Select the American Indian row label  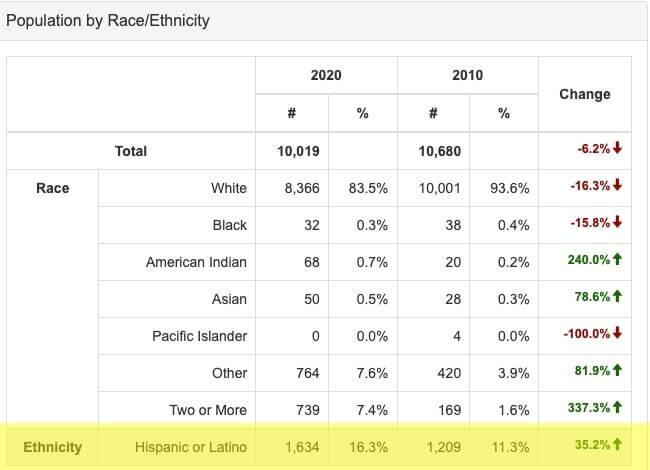(x=196, y=262)
